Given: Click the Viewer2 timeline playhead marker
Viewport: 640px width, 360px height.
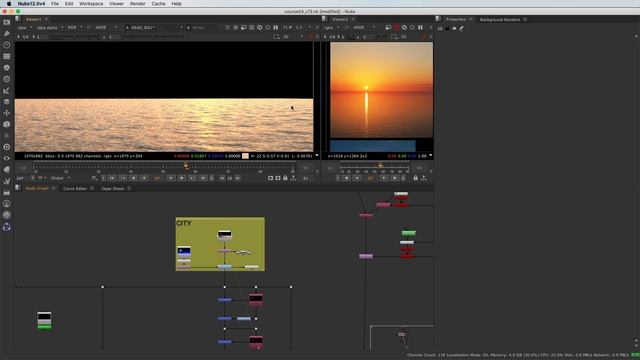Looking at the screenshot, I should pyautogui.click(x=380, y=165).
